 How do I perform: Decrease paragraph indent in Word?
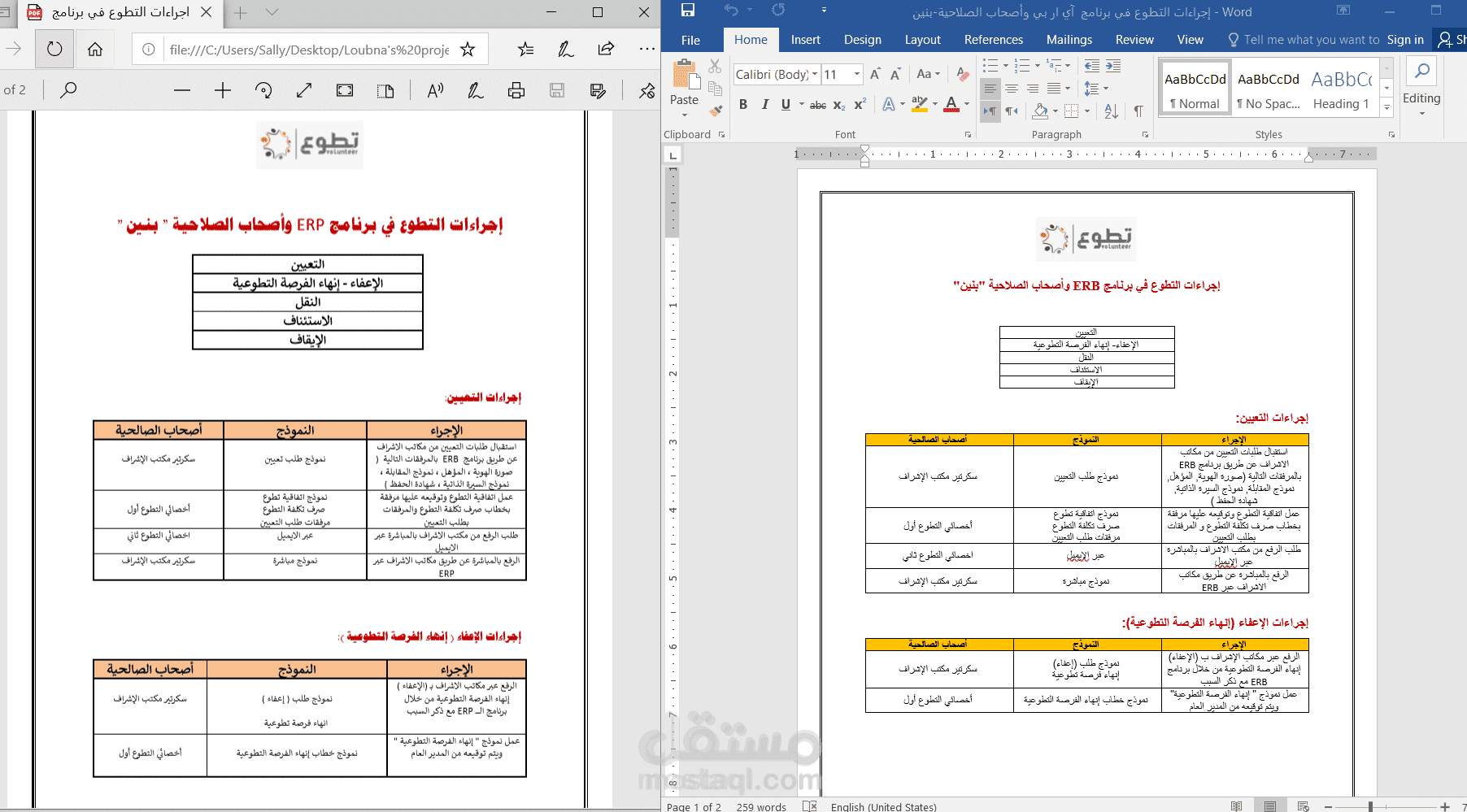[x=1092, y=66]
